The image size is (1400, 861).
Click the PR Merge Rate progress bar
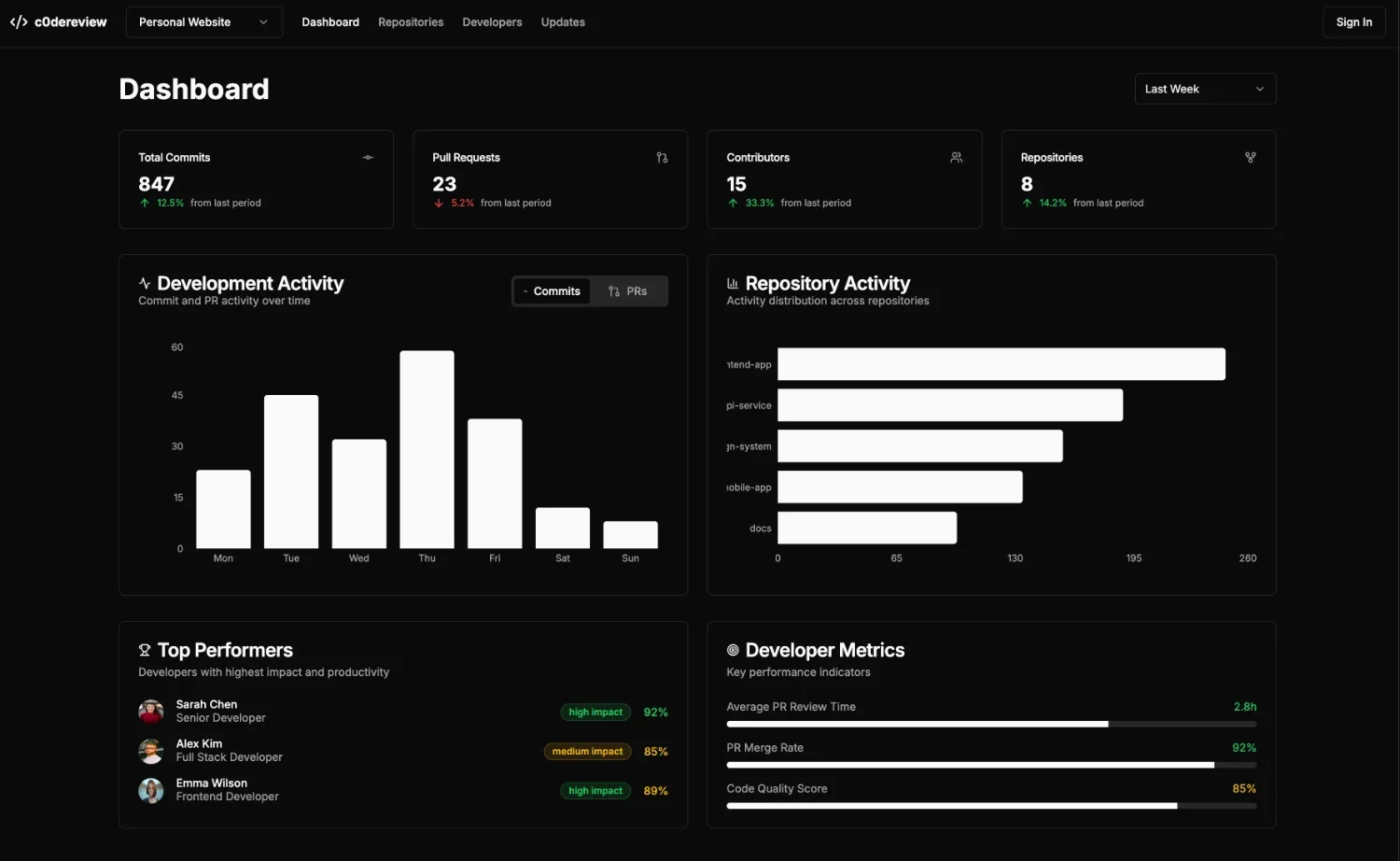coord(990,765)
